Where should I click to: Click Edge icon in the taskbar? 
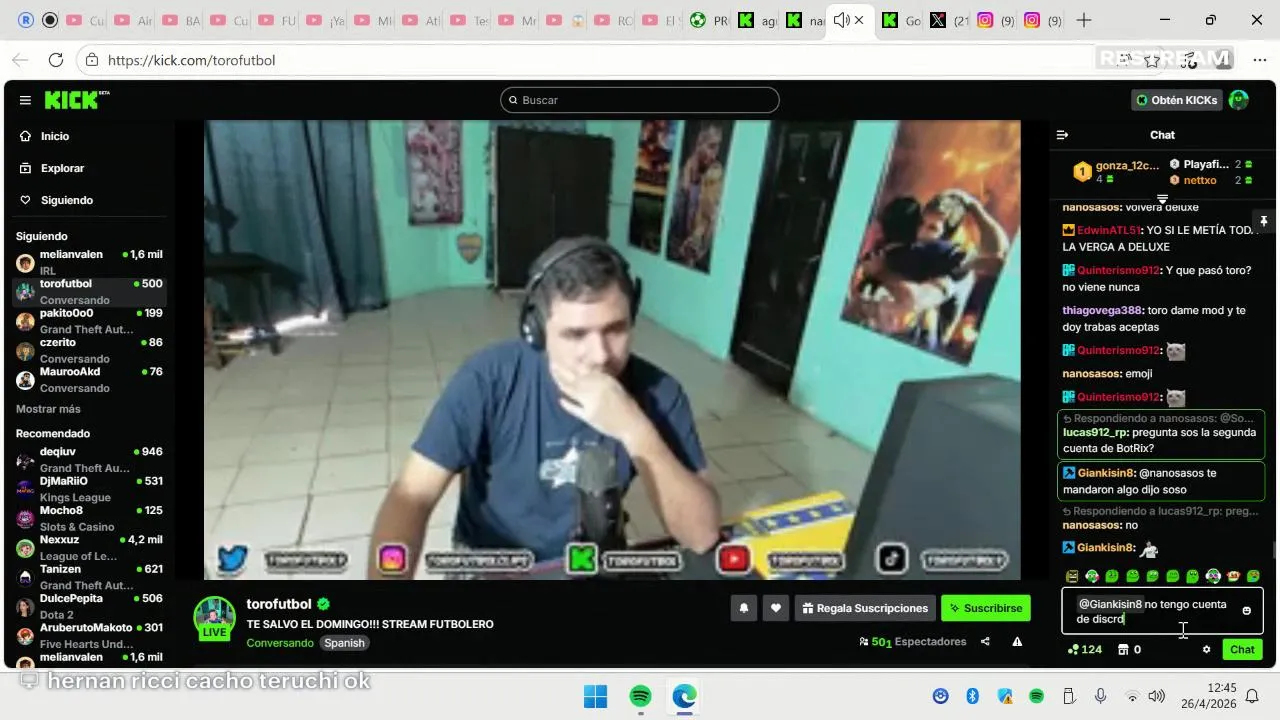click(684, 696)
